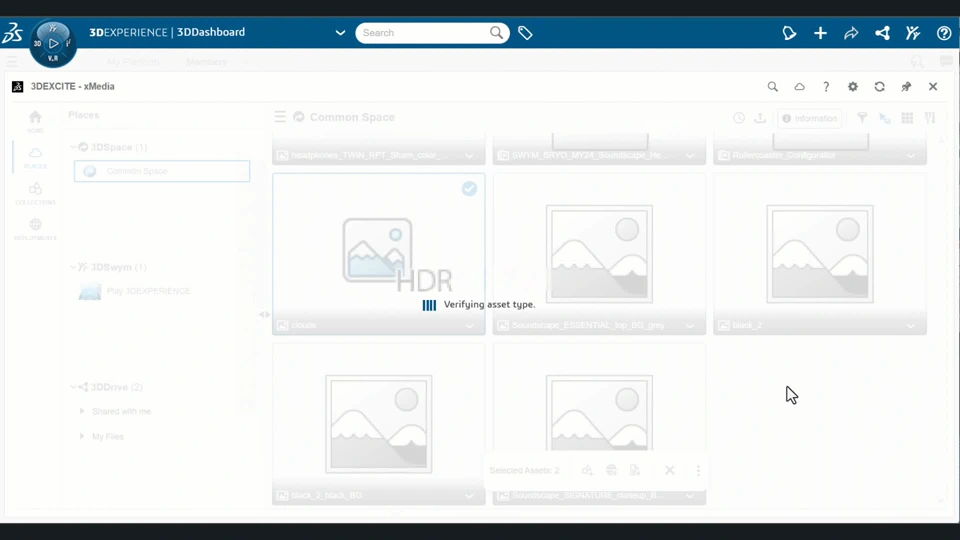Open Places in xMedia sidebar
Screen dimensions: 960x540
pos(35,157)
